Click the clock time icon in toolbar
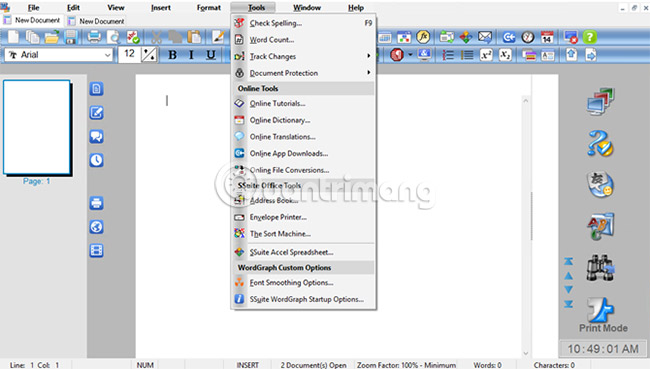The image size is (650, 369). [528, 37]
